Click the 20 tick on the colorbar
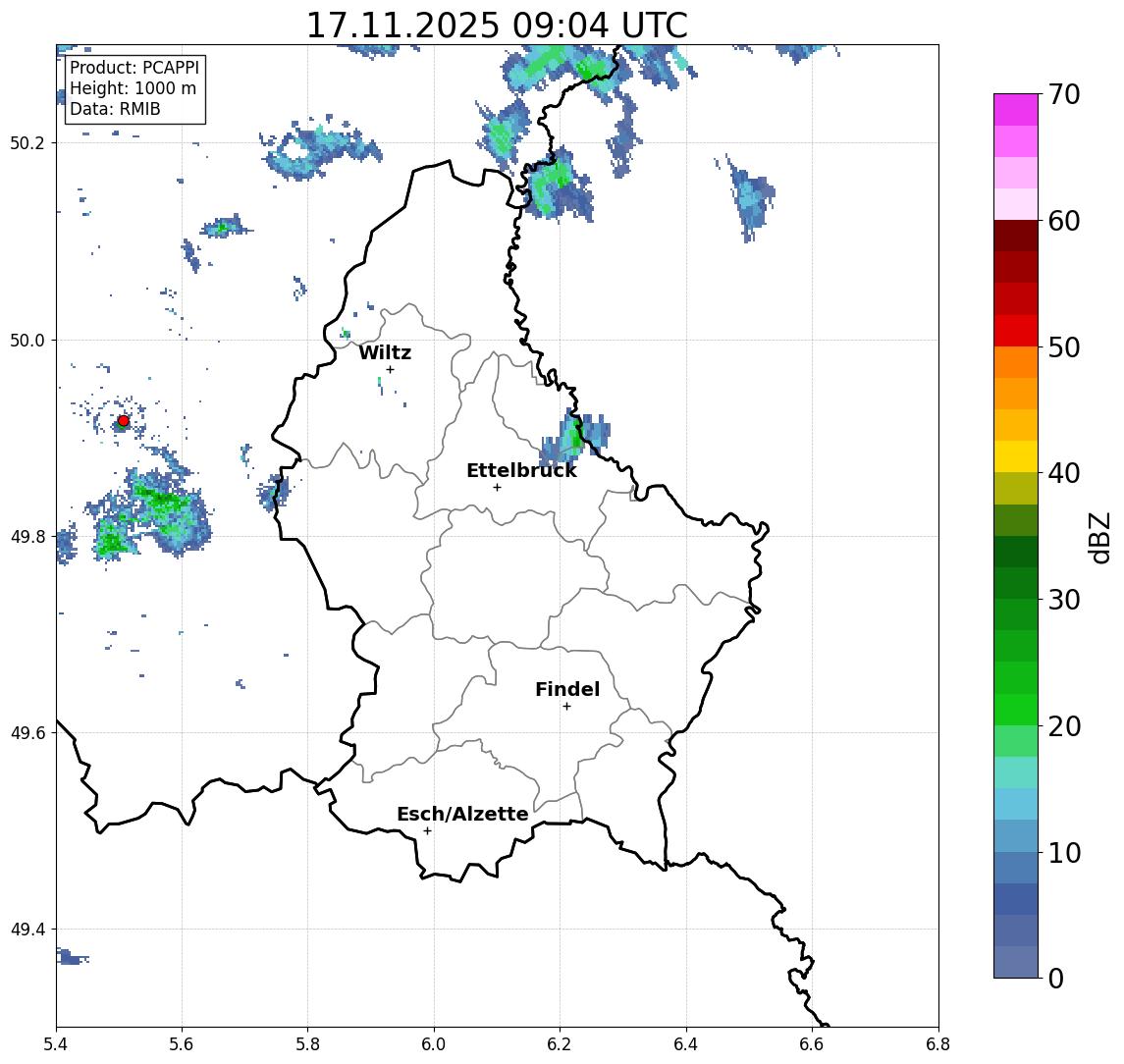The width and height of the screenshot is (1124, 1064). [1064, 726]
